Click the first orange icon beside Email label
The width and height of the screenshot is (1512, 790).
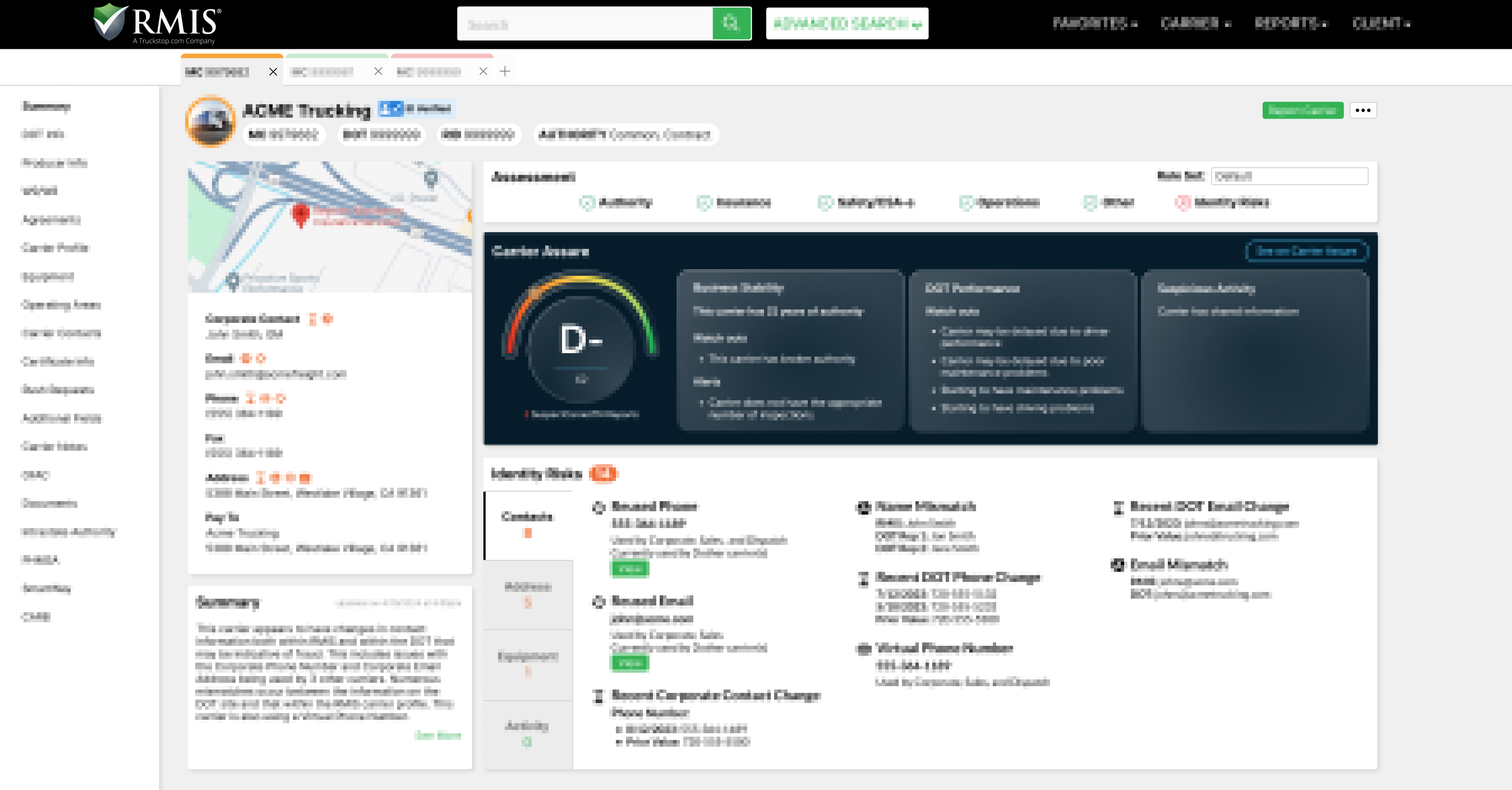coord(246,358)
